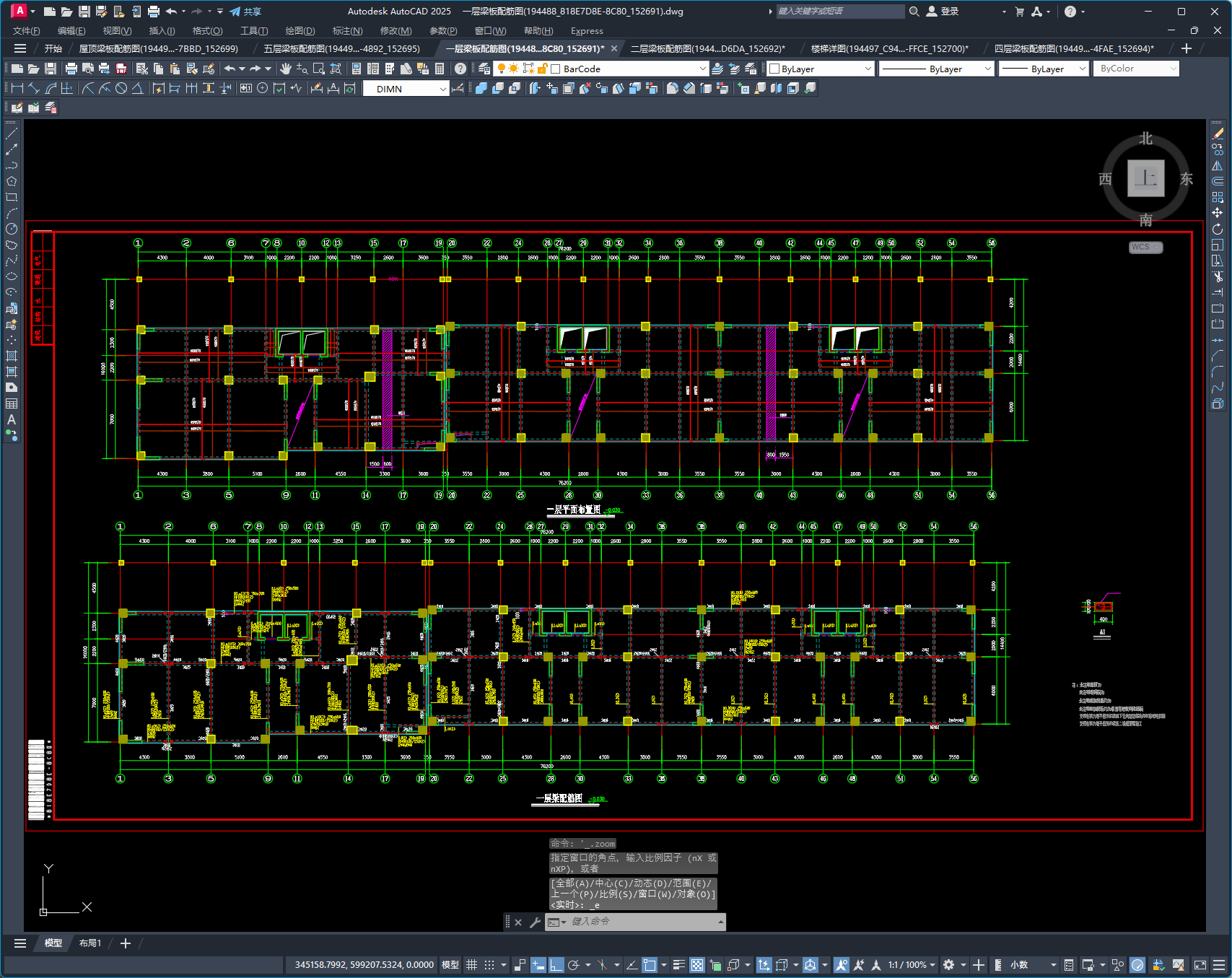Toggle transparency display in status bar
The height and width of the screenshot is (978, 1232).
click(697, 965)
